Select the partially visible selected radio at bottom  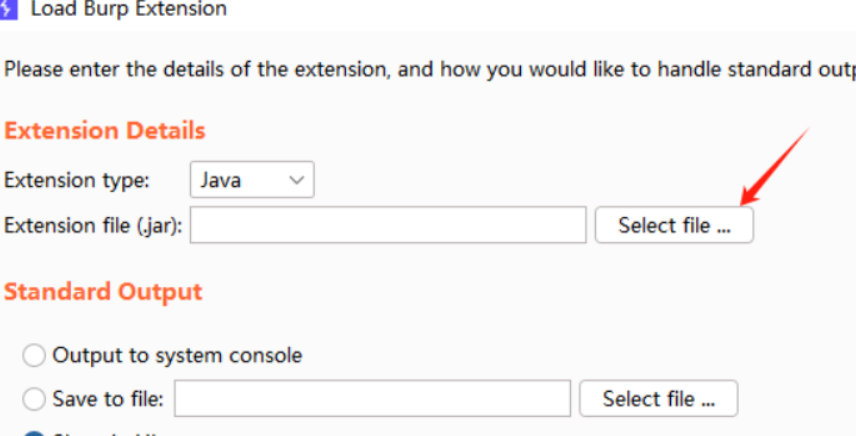point(35,433)
